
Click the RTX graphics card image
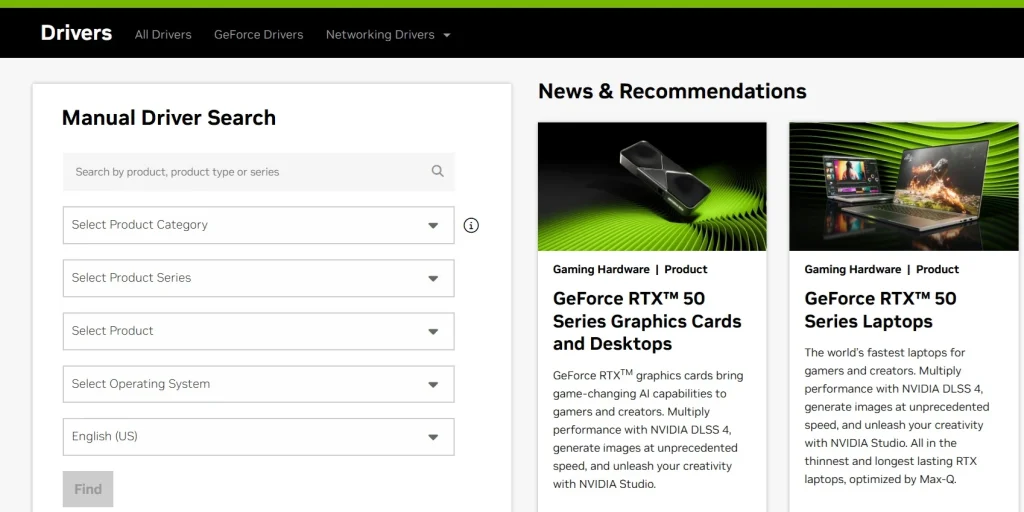click(652, 186)
